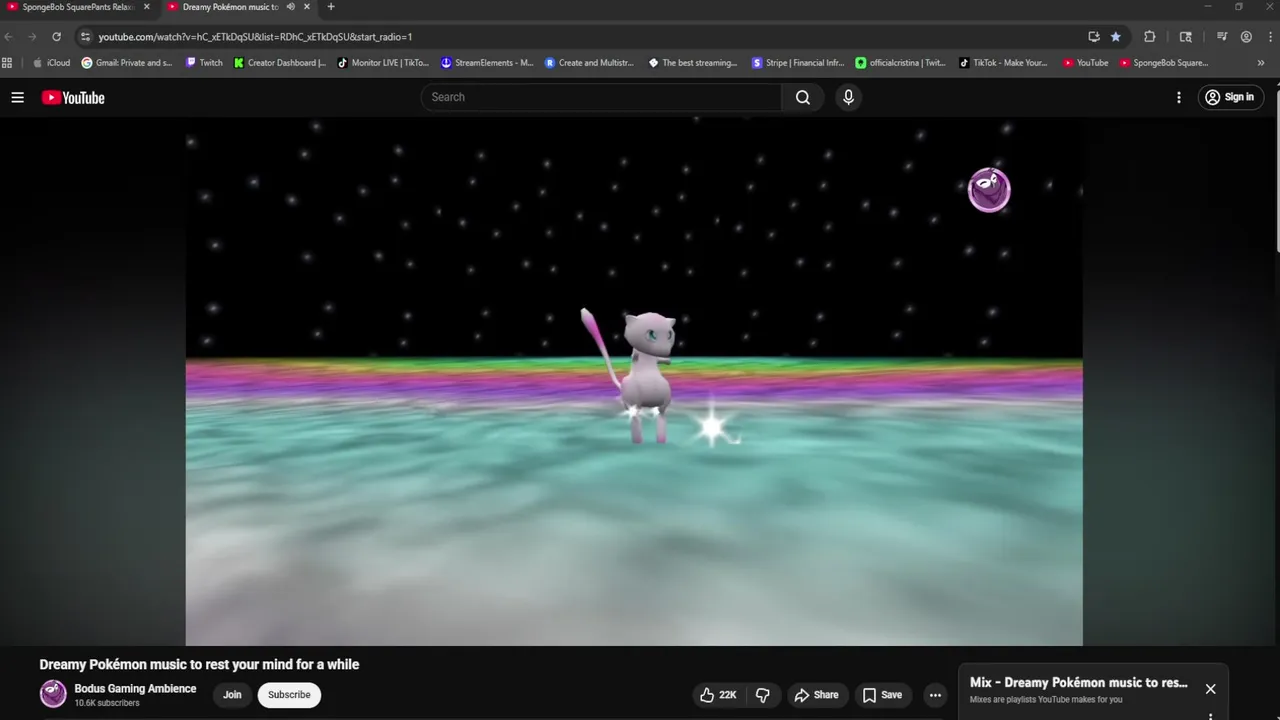View site information icon in address bar
The width and height of the screenshot is (1280, 720).
pyautogui.click(x=86, y=37)
